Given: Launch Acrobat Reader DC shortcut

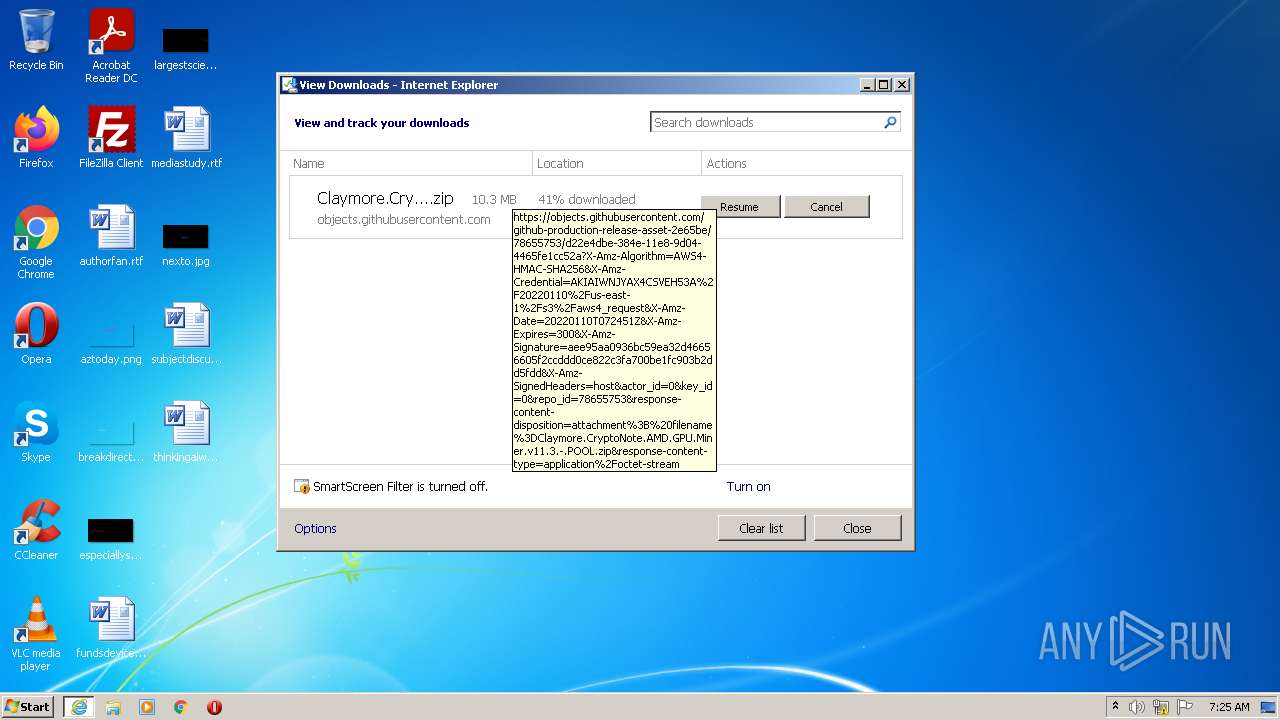Looking at the screenshot, I should [111, 46].
